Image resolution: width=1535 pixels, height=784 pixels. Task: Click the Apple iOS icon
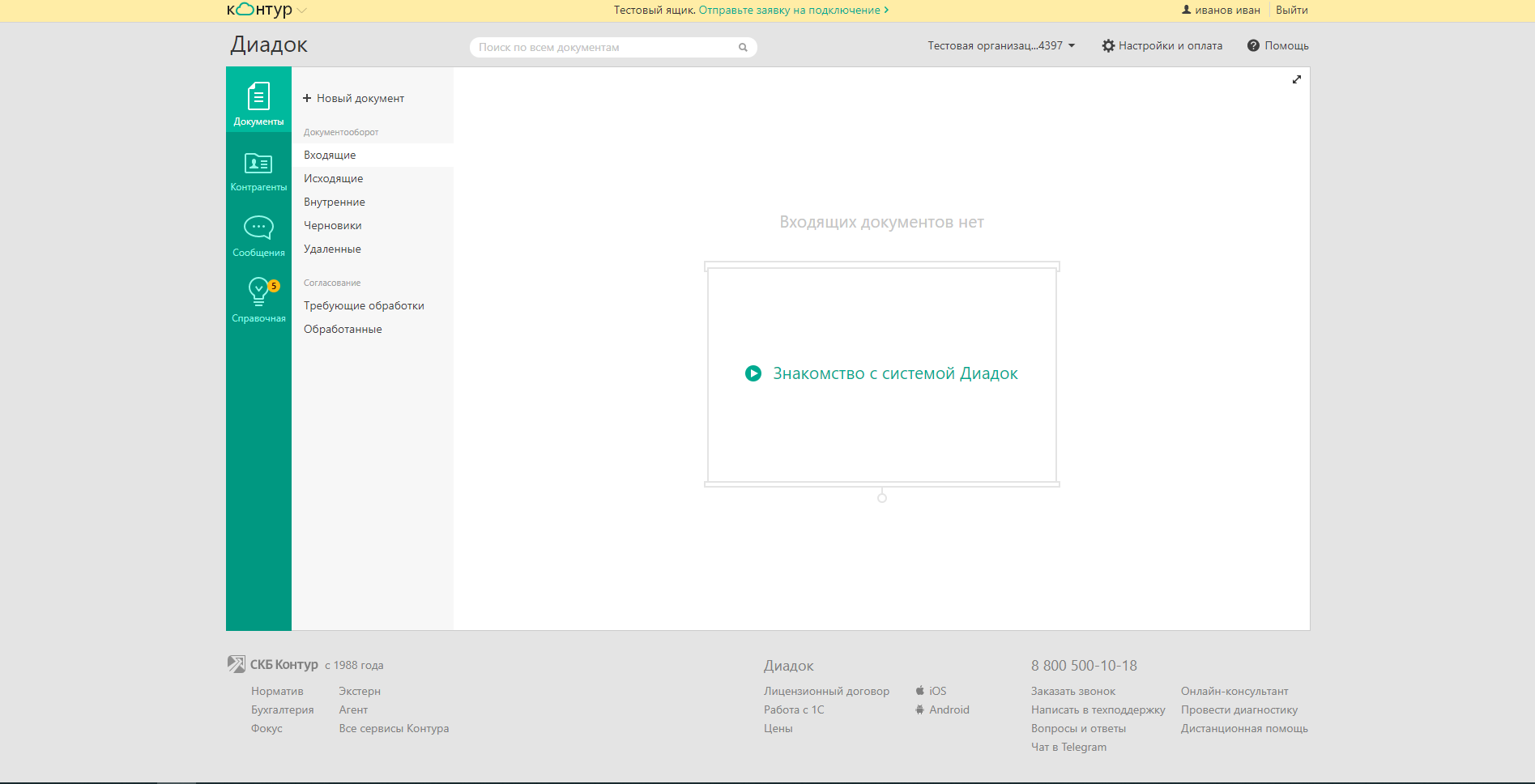point(919,691)
